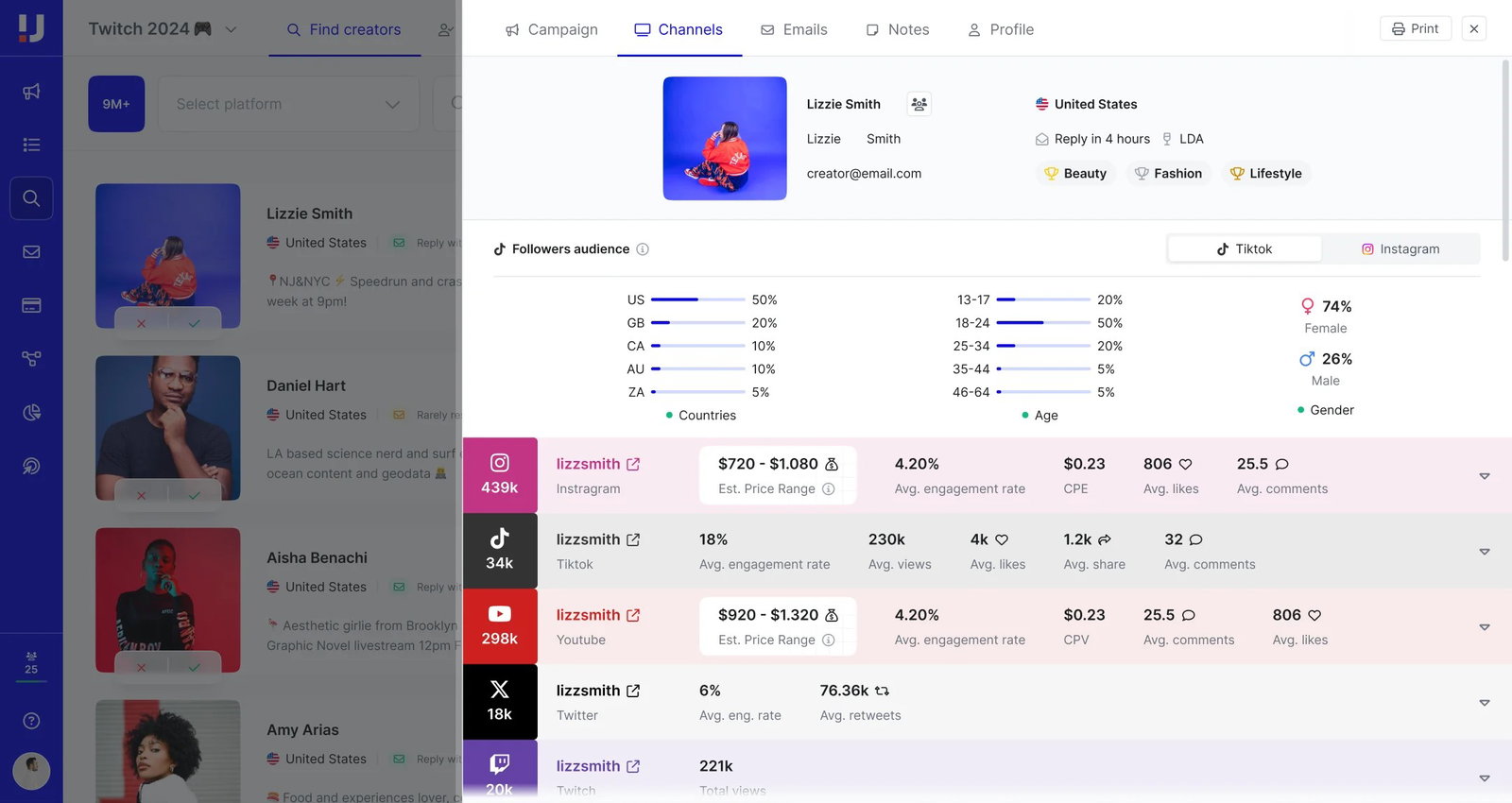Open lizzsmith Youtube external link icon
Image resolution: width=1512 pixels, height=803 pixels.
click(633, 615)
